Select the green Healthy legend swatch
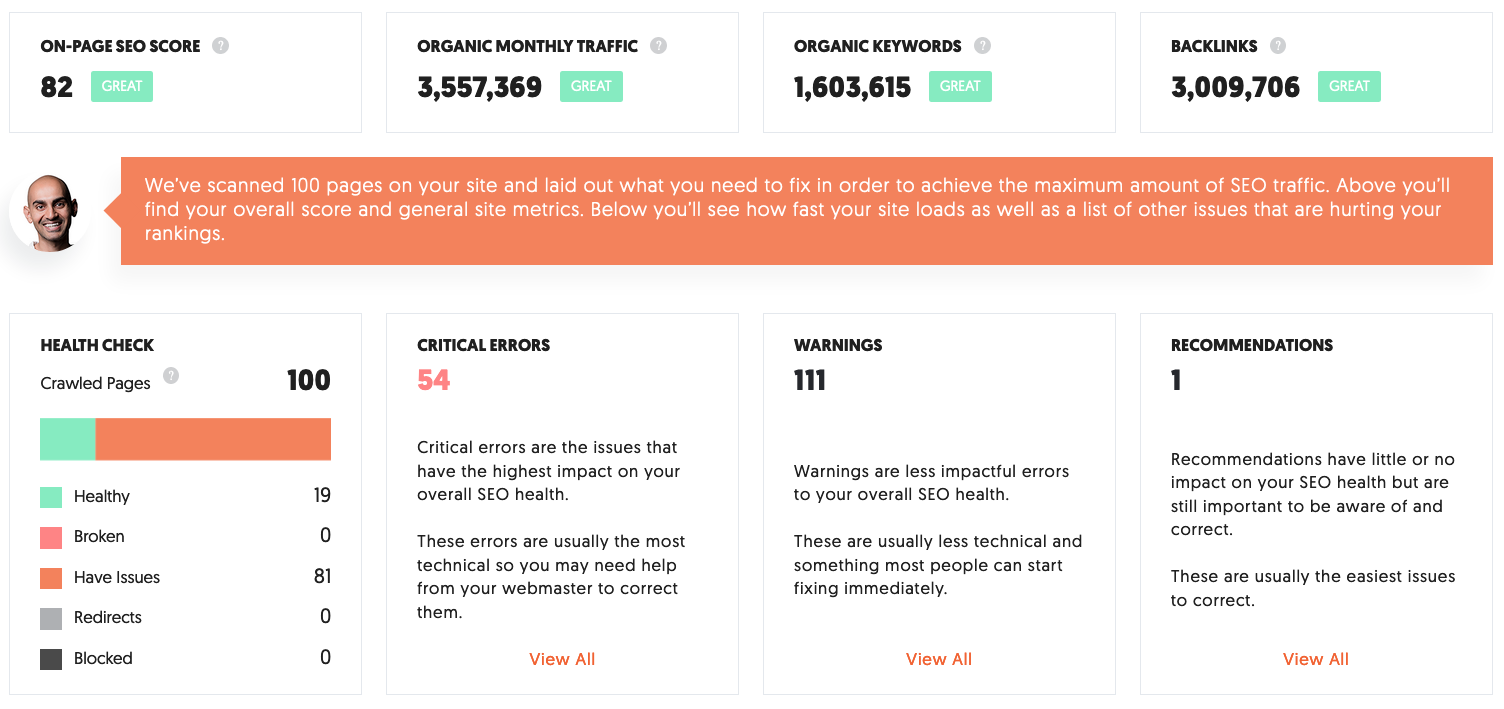Image resolution: width=1504 pixels, height=709 pixels. tap(51, 497)
